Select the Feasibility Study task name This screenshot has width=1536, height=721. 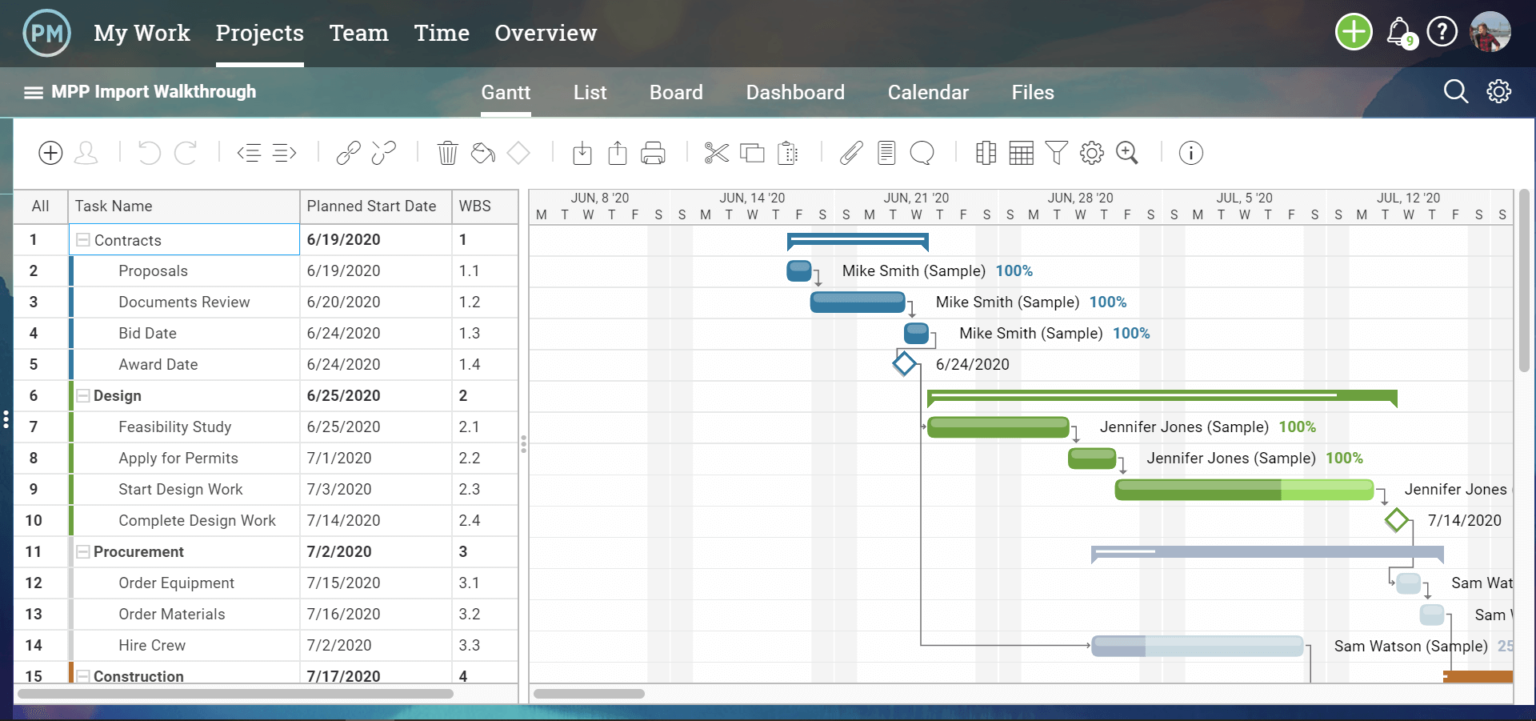click(175, 427)
